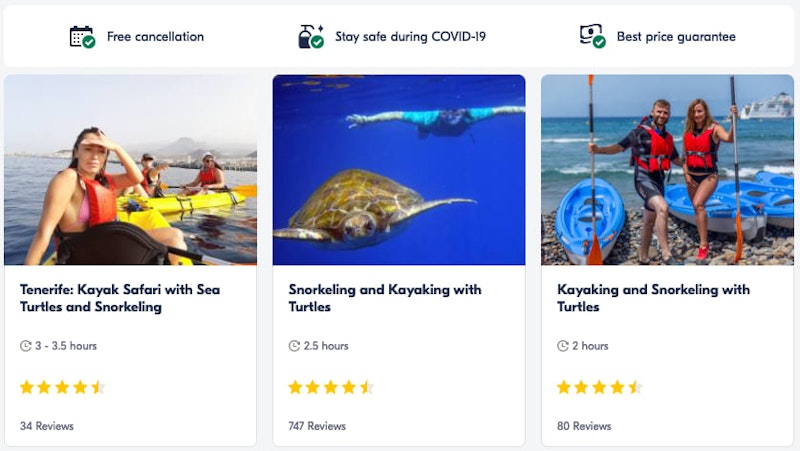Click the COVID-19 sanitizer safety icon

(310, 37)
